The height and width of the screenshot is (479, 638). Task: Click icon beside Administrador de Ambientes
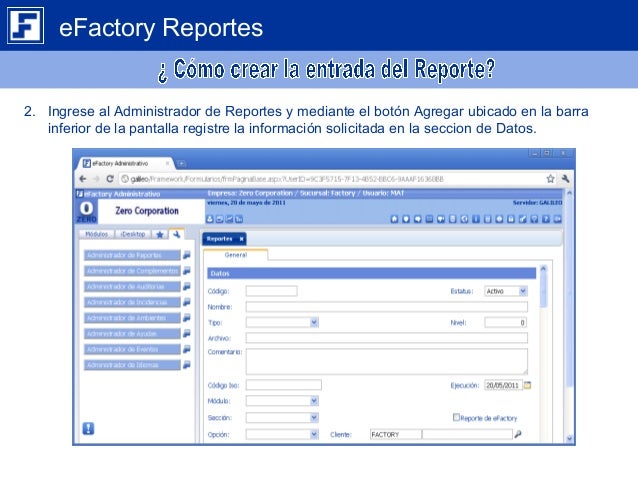pos(186,317)
